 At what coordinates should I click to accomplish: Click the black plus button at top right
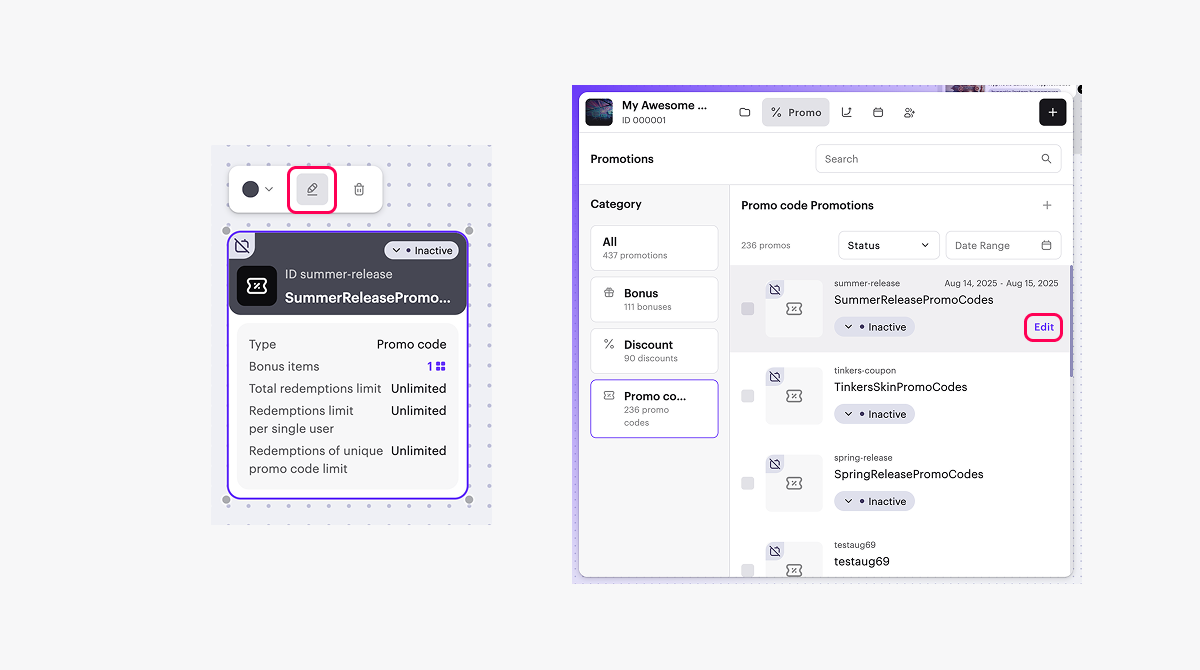[x=1052, y=112]
